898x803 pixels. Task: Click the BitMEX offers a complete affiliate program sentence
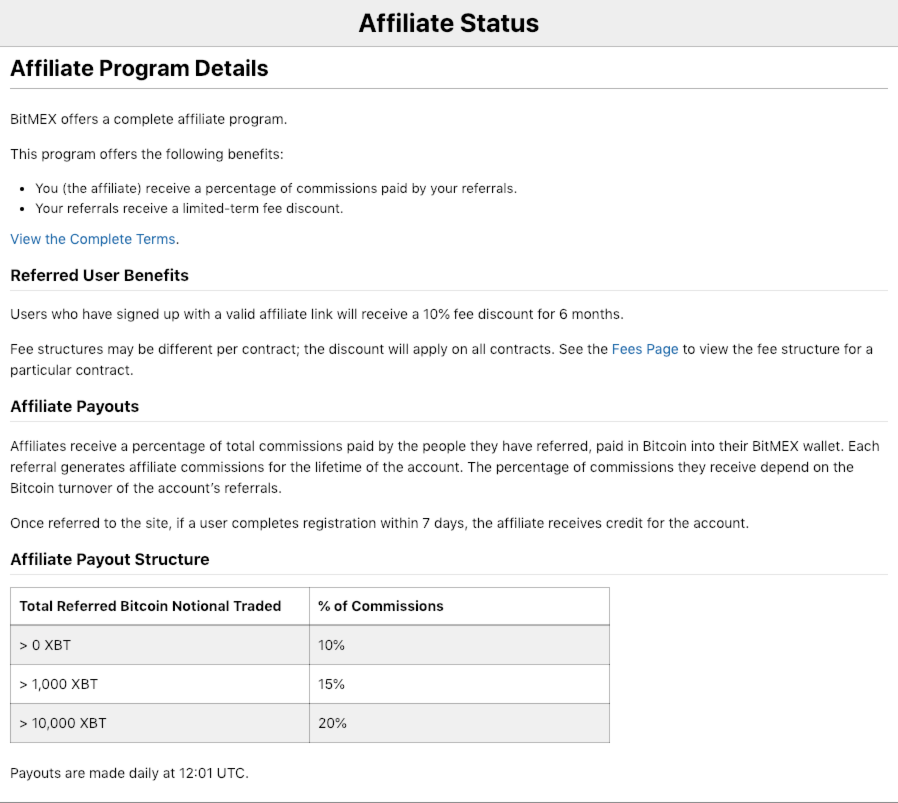coord(148,119)
